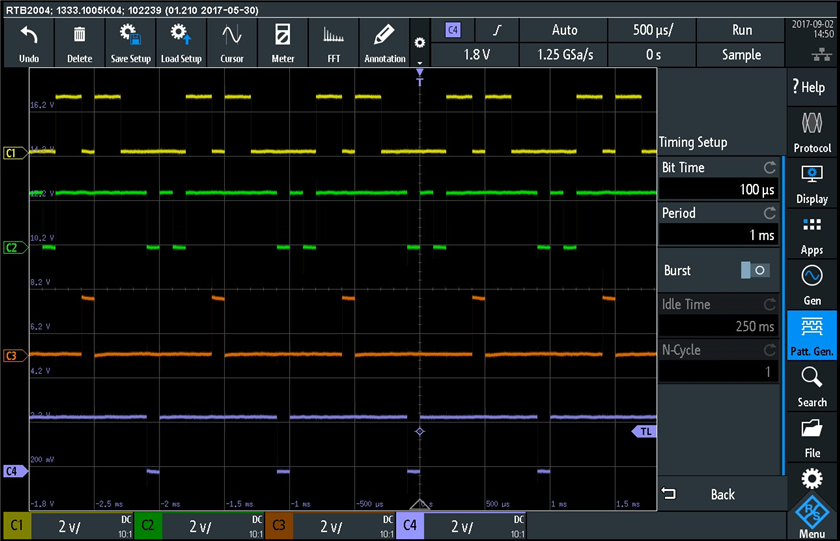Screen dimensions: 840x541
Task: Toggle the Burst mode switch
Action: click(755, 270)
